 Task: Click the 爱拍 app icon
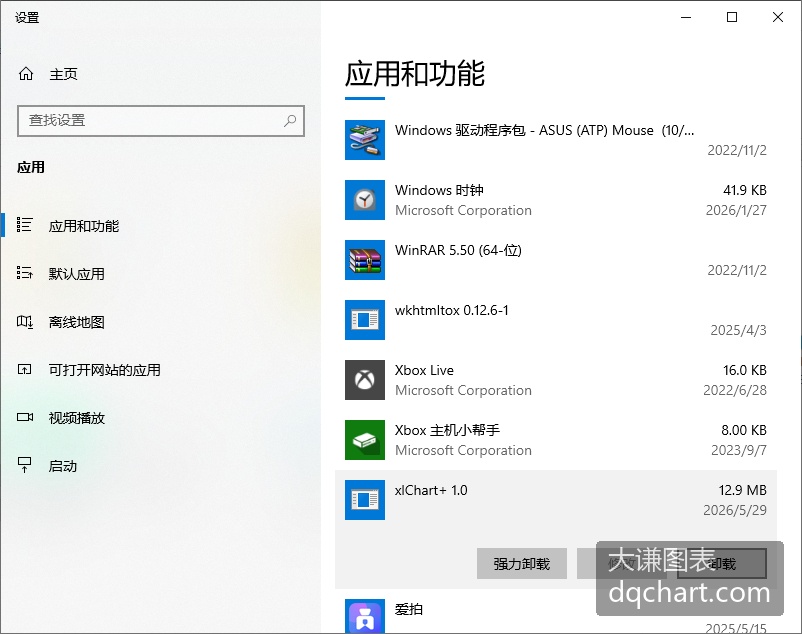pos(365,616)
